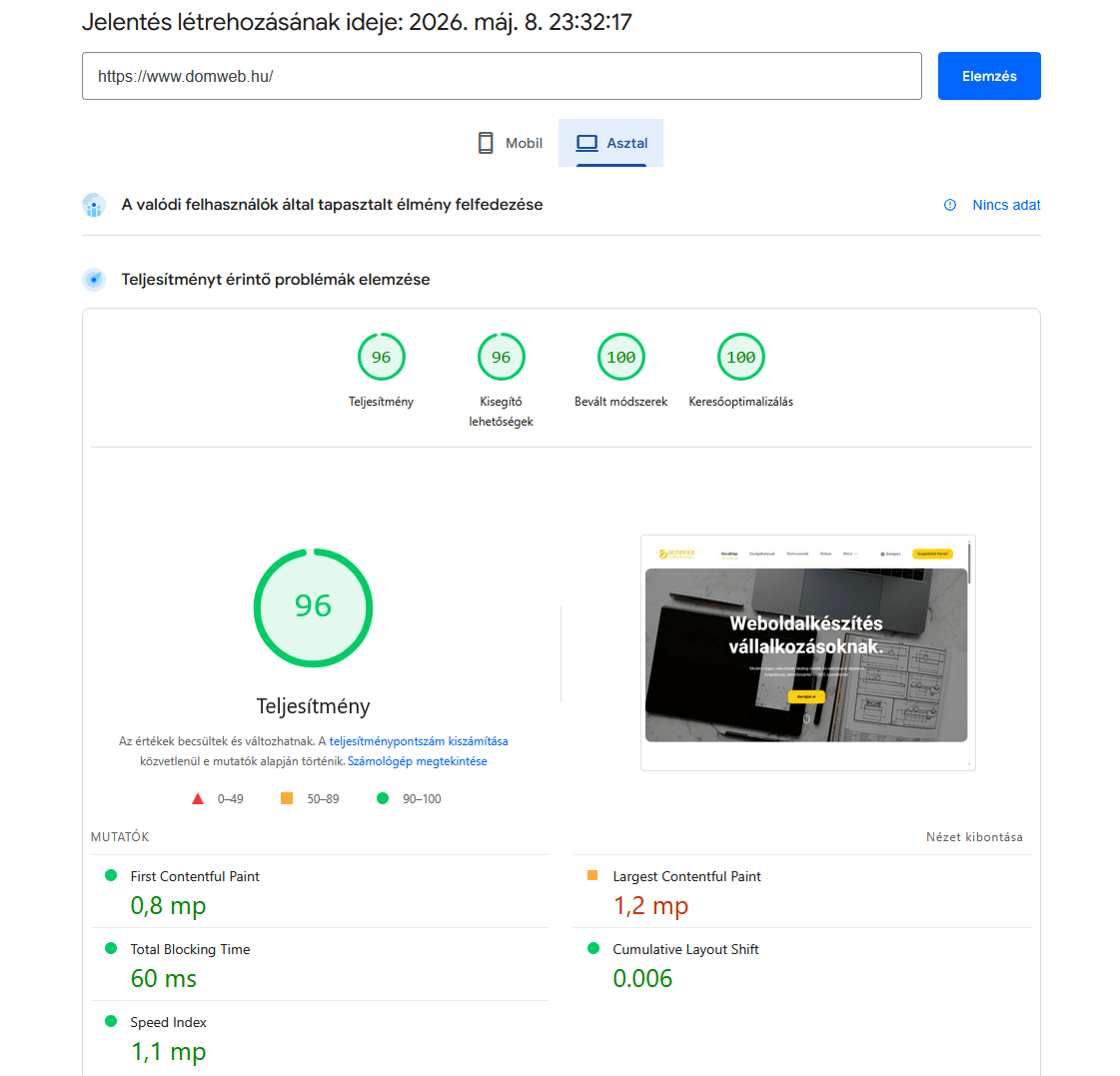Viewport: 1120px width, 1076px height.
Task: Click the 1,1 mp value
Action: (x=168, y=1052)
